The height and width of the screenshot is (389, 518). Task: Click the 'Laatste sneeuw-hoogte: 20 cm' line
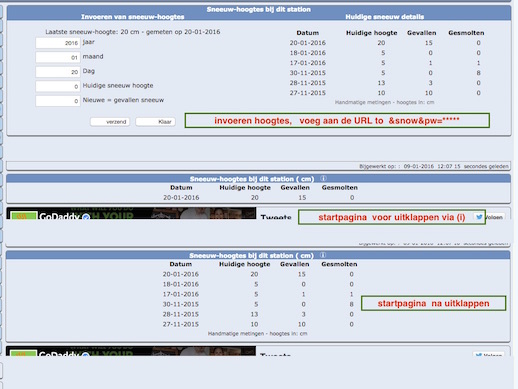133,32
